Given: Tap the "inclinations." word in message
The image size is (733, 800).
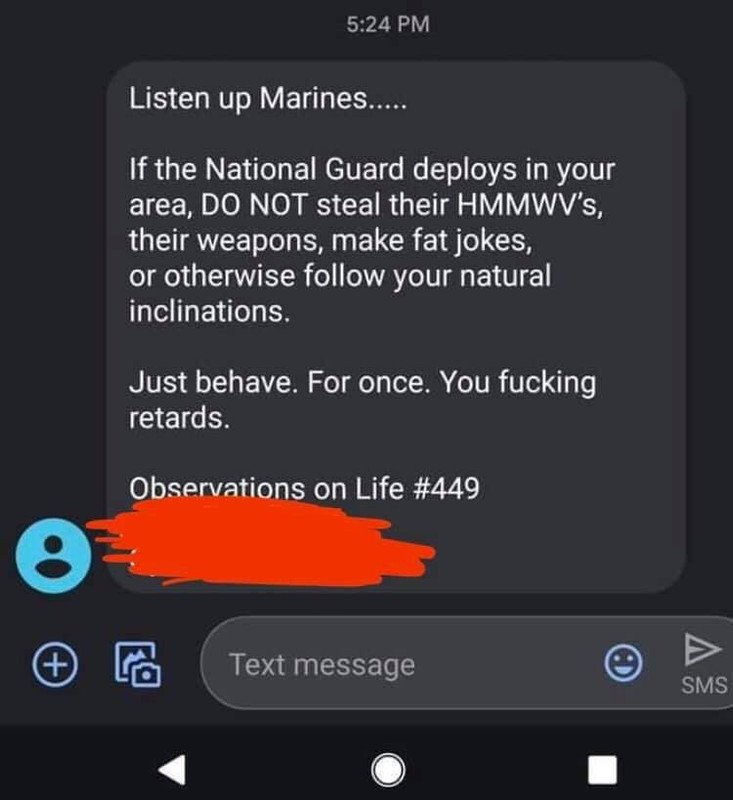Looking at the screenshot, I should (210, 311).
